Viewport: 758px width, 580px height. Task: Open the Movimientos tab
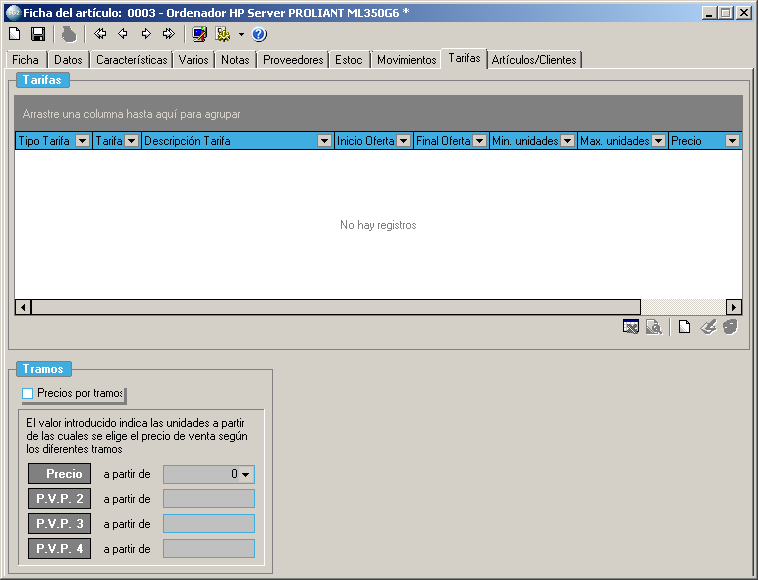click(406, 60)
